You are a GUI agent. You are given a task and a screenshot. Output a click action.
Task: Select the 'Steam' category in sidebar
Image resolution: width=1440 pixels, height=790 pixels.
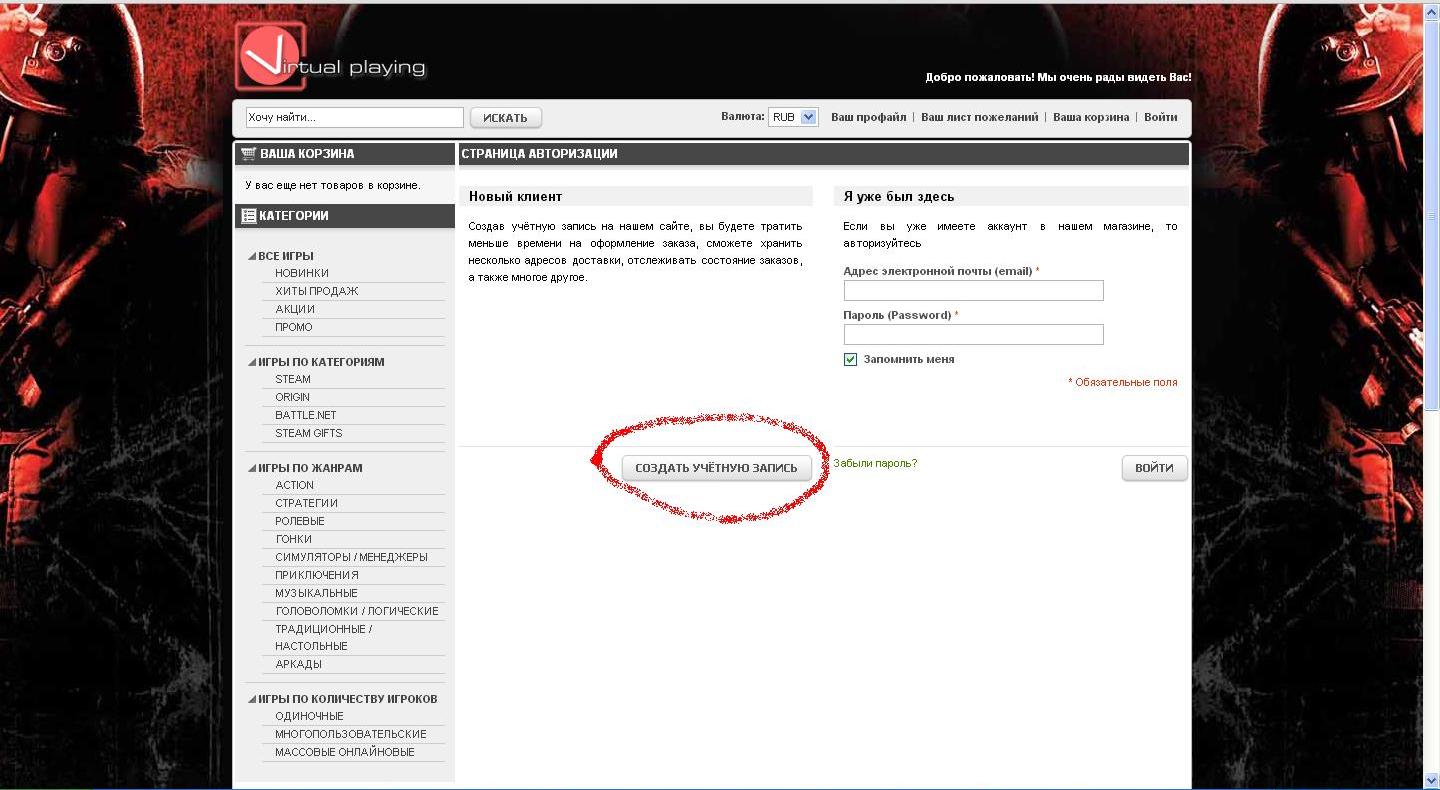click(293, 379)
